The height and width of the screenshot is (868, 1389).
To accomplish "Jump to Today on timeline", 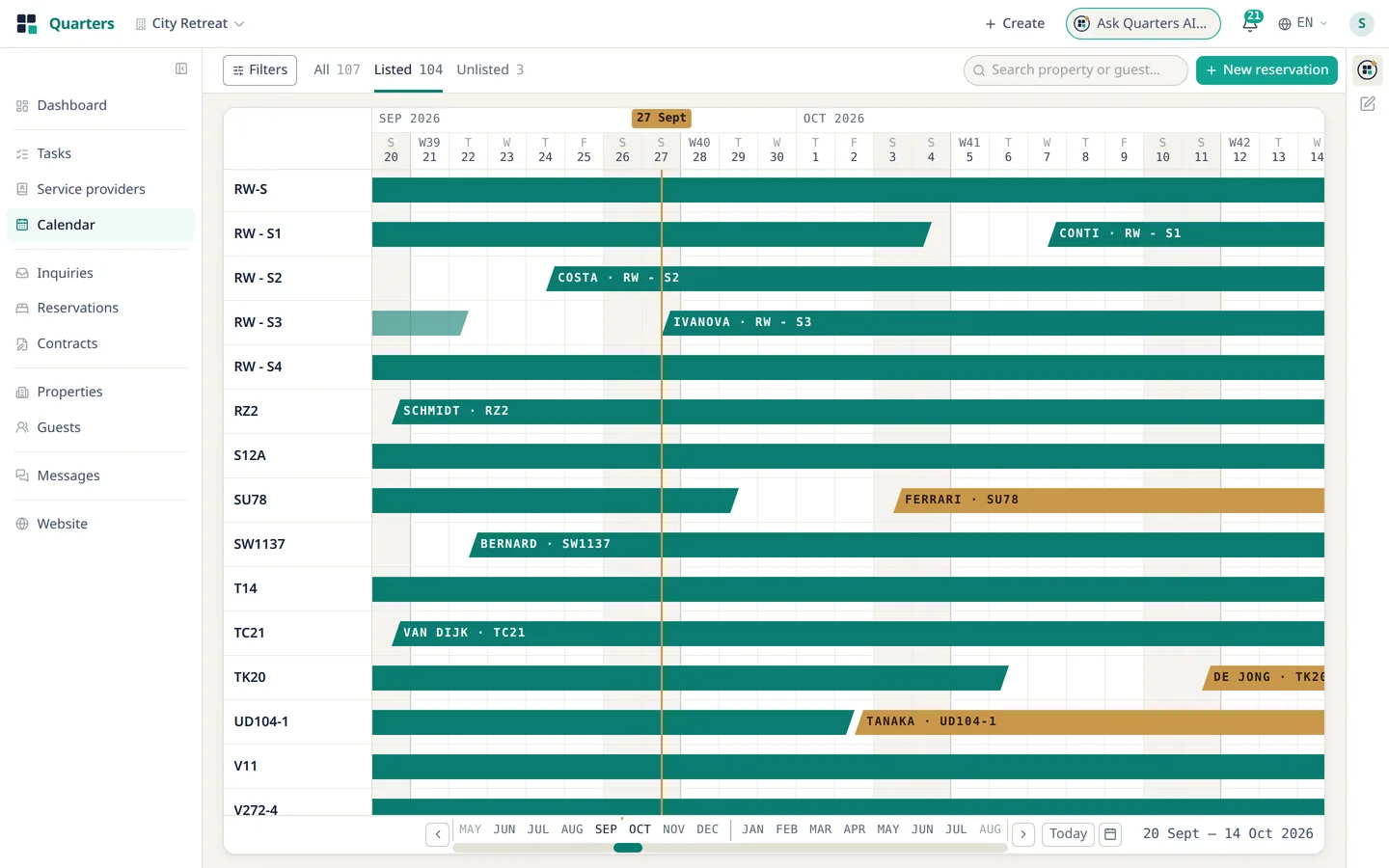I will coord(1068,834).
